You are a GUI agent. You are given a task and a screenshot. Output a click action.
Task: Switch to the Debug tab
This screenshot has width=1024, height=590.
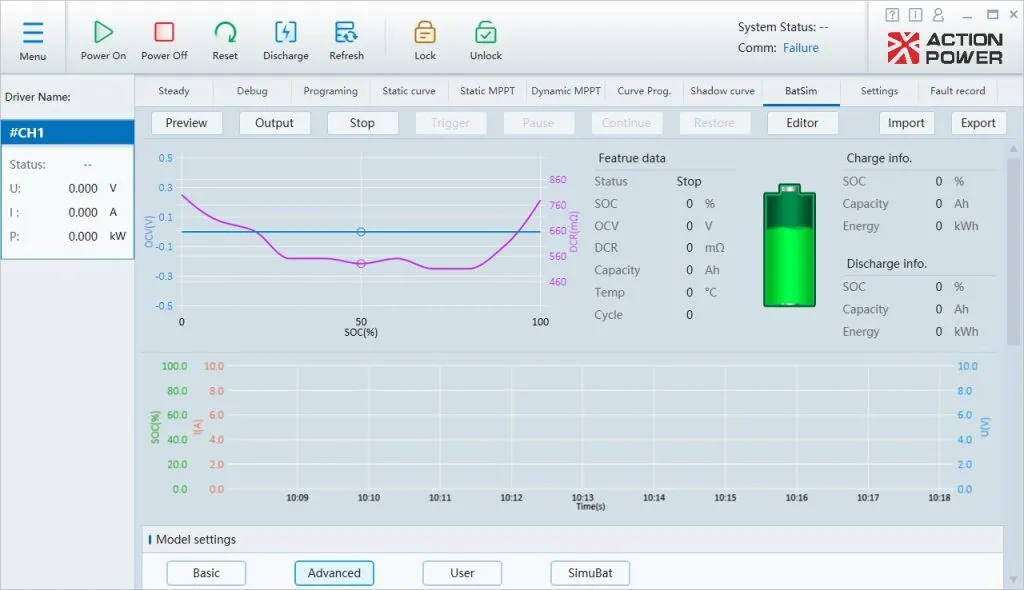pyautogui.click(x=252, y=91)
